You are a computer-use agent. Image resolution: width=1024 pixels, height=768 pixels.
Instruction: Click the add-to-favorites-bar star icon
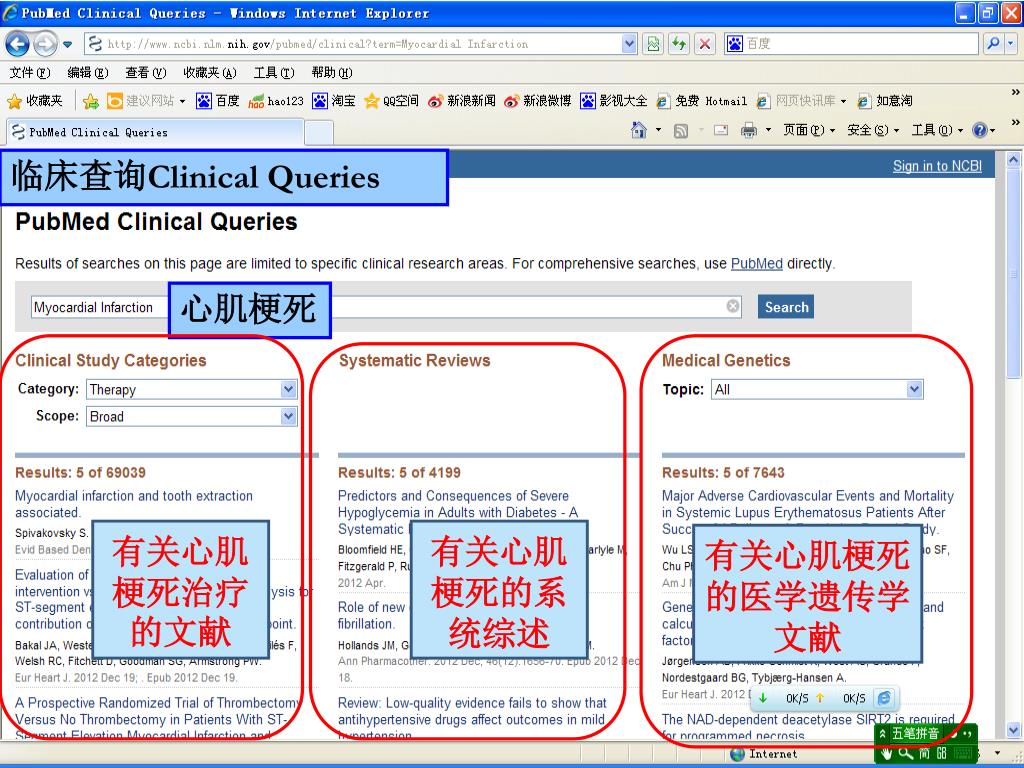[x=91, y=101]
